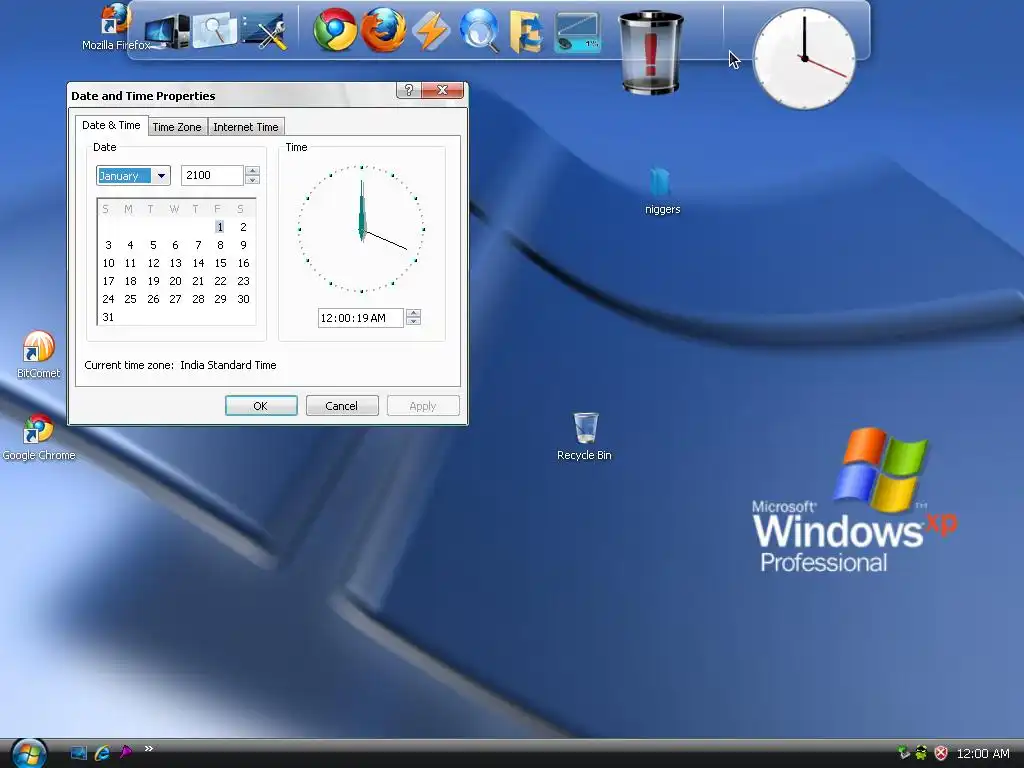Select the BitComet desktop shortcut
1024x768 pixels.
39,355
